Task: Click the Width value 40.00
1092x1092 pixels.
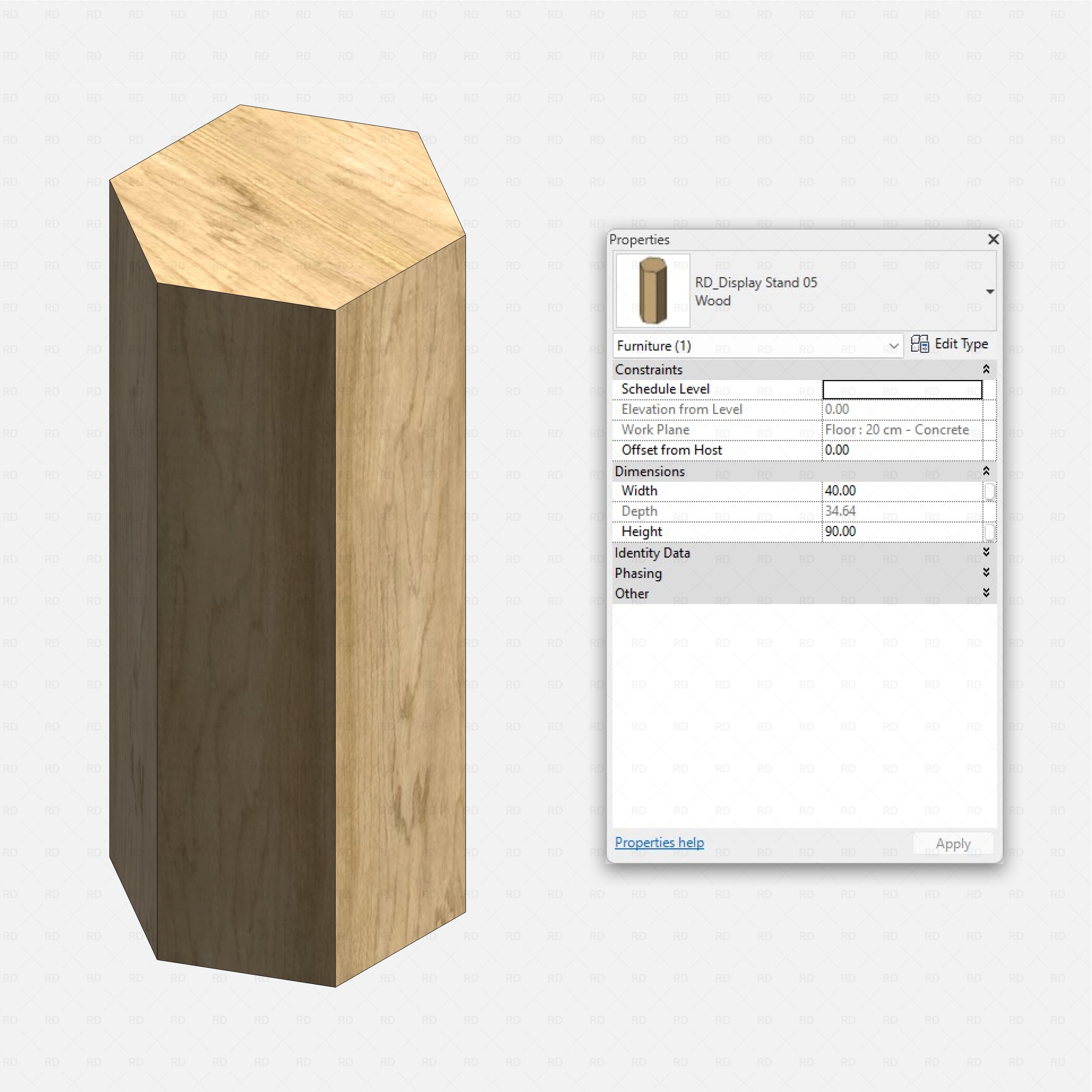Action: [x=840, y=491]
